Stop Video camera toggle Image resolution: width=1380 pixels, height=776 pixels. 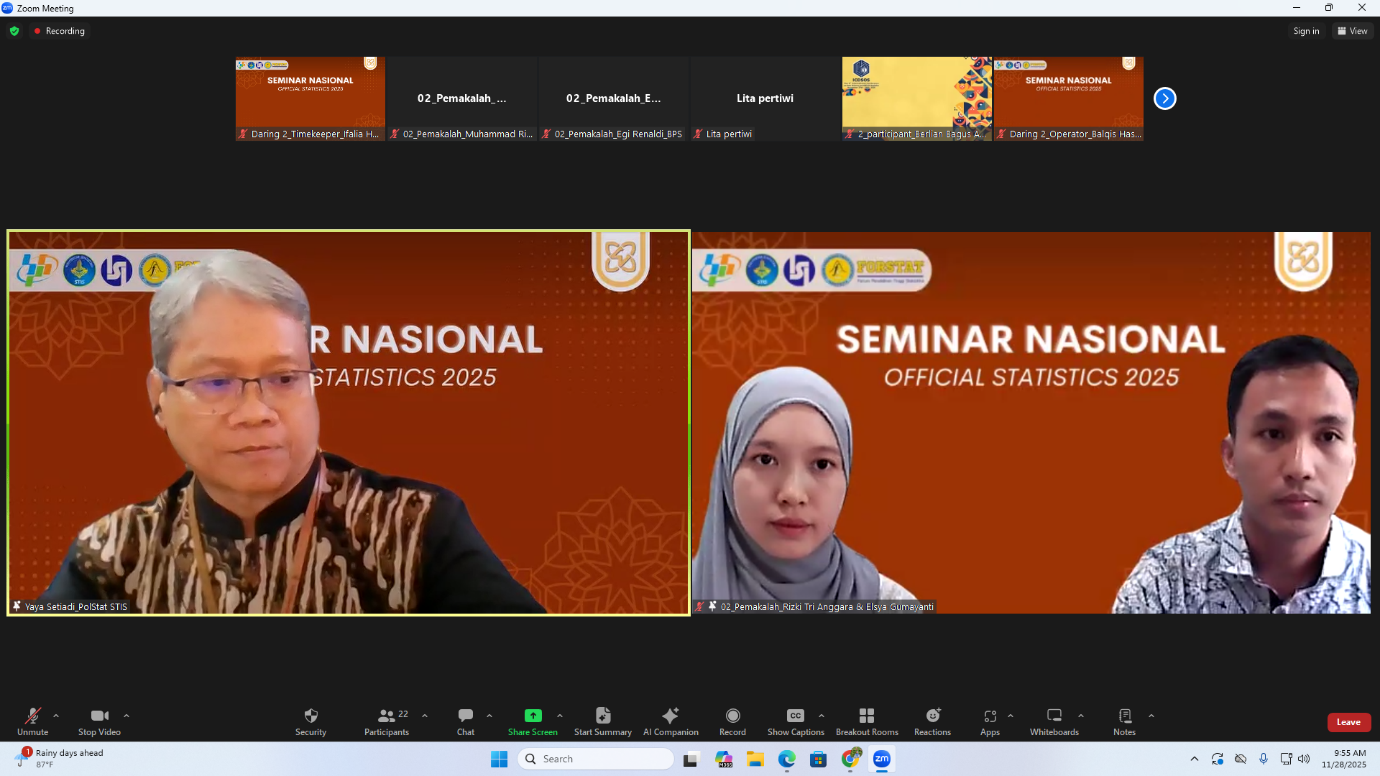pyautogui.click(x=99, y=720)
